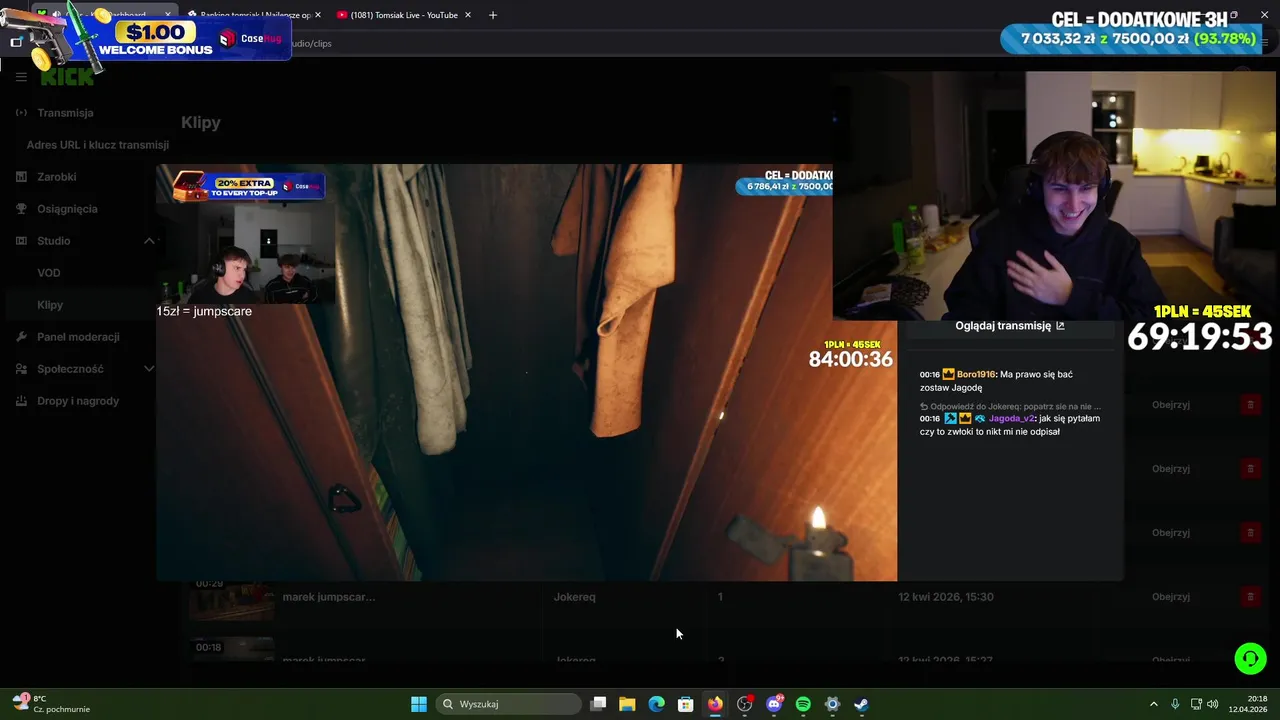The width and height of the screenshot is (1280, 720).
Task: Open OBS Studio from the taskbar
Action: [744, 704]
